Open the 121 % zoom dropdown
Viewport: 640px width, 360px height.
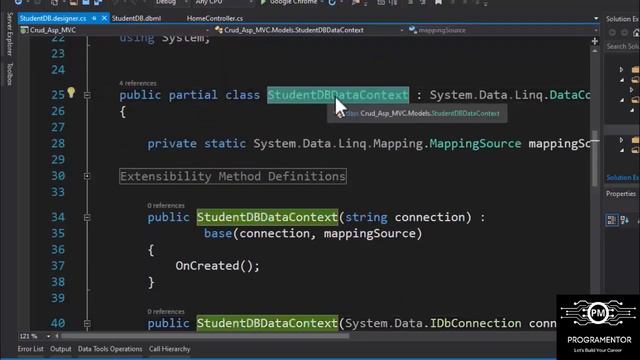pyautogui.click(x=48, y=336)
